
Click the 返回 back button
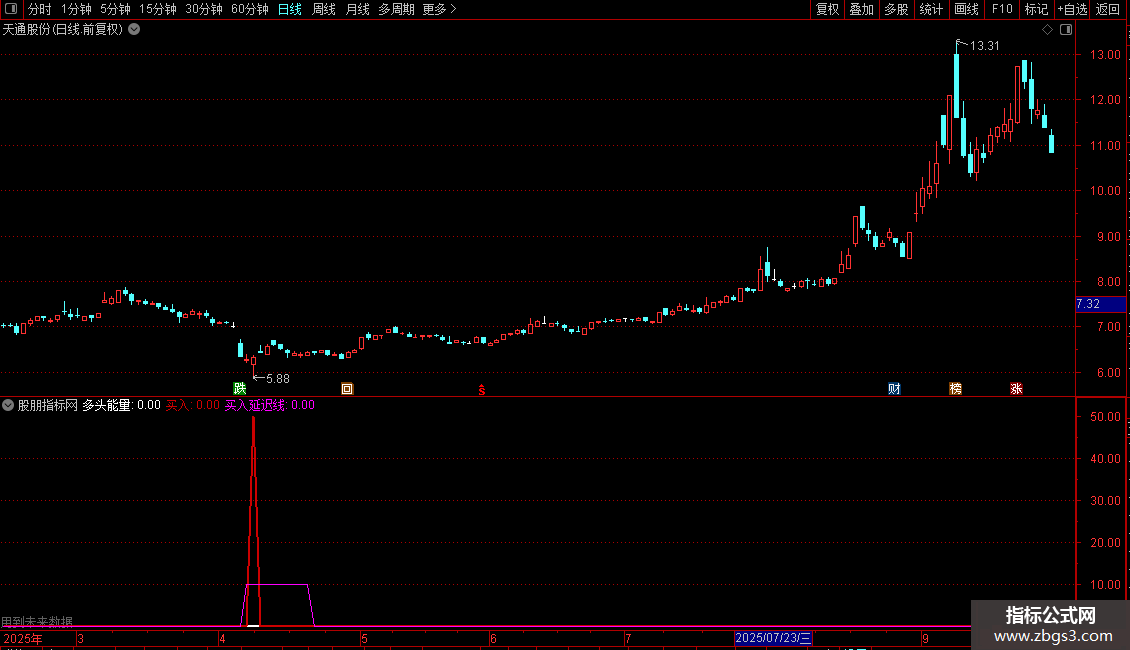(1108, 9)
